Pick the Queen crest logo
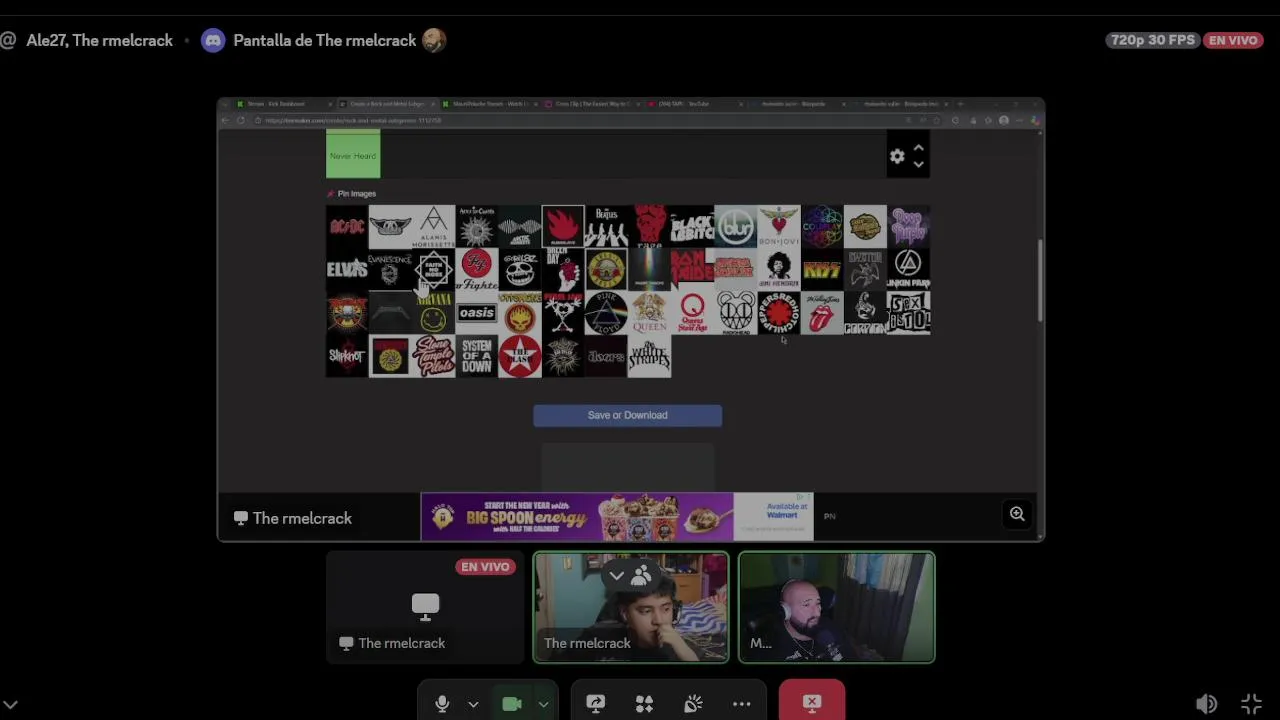Viewport: 1280px width, 720px height. (649, 313)
